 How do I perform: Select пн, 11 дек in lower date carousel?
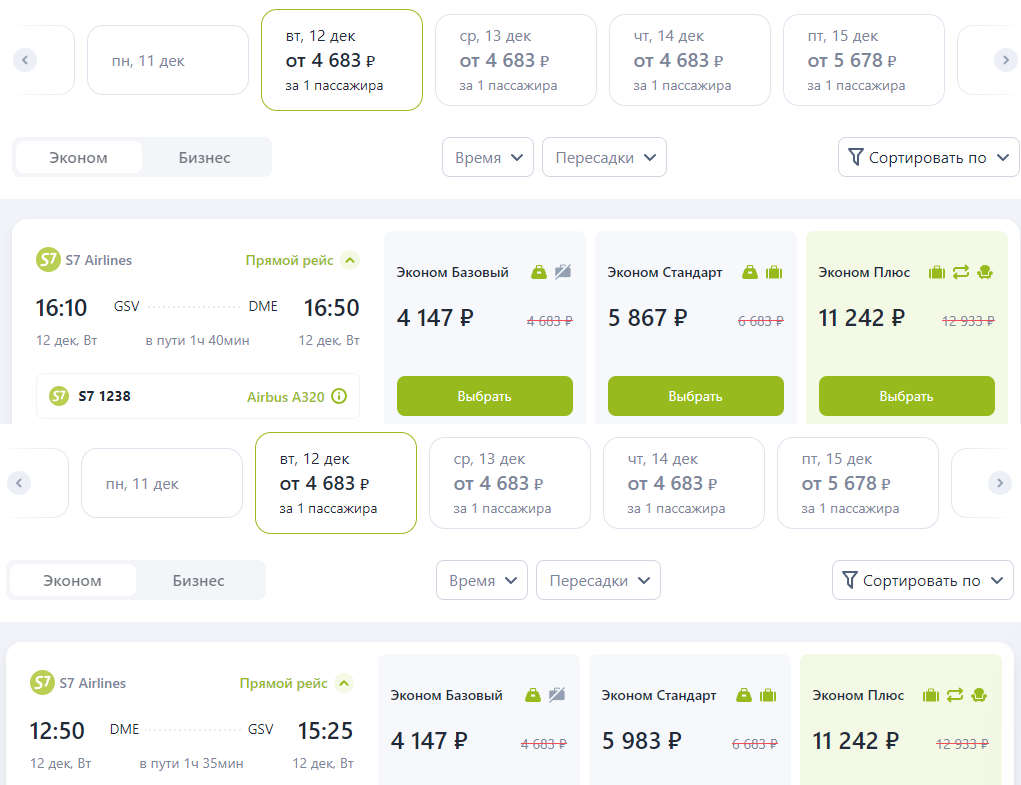162,483
